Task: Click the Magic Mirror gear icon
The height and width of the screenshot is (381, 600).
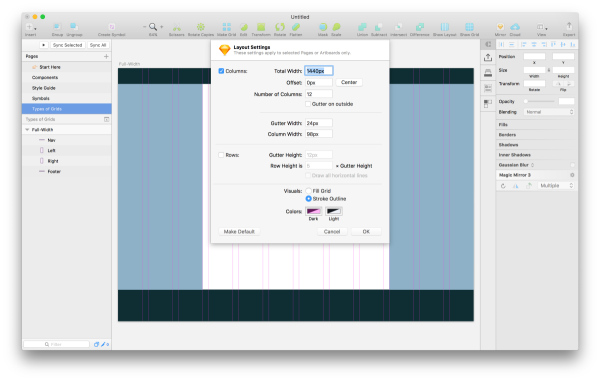Action: [x=572, y=175]
